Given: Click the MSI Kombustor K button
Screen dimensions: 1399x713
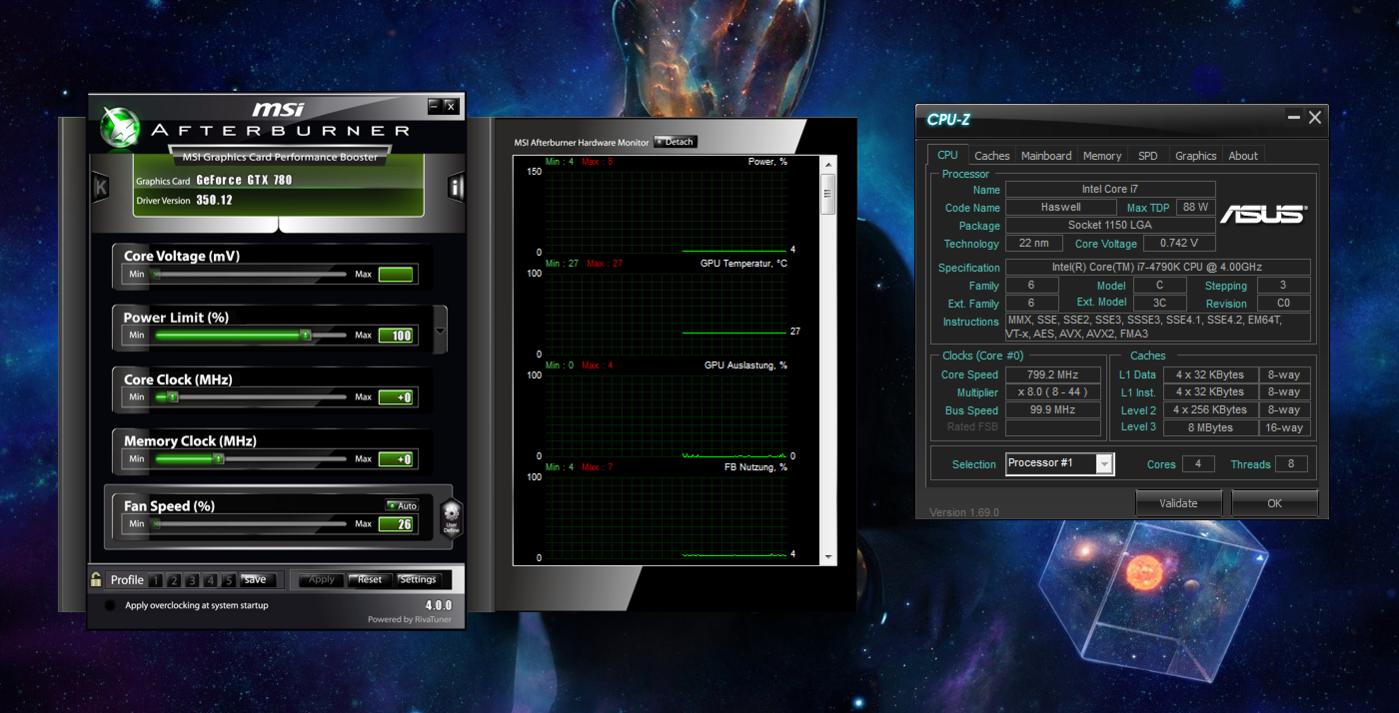Looking at the screenshot, I should pos(101,187).
